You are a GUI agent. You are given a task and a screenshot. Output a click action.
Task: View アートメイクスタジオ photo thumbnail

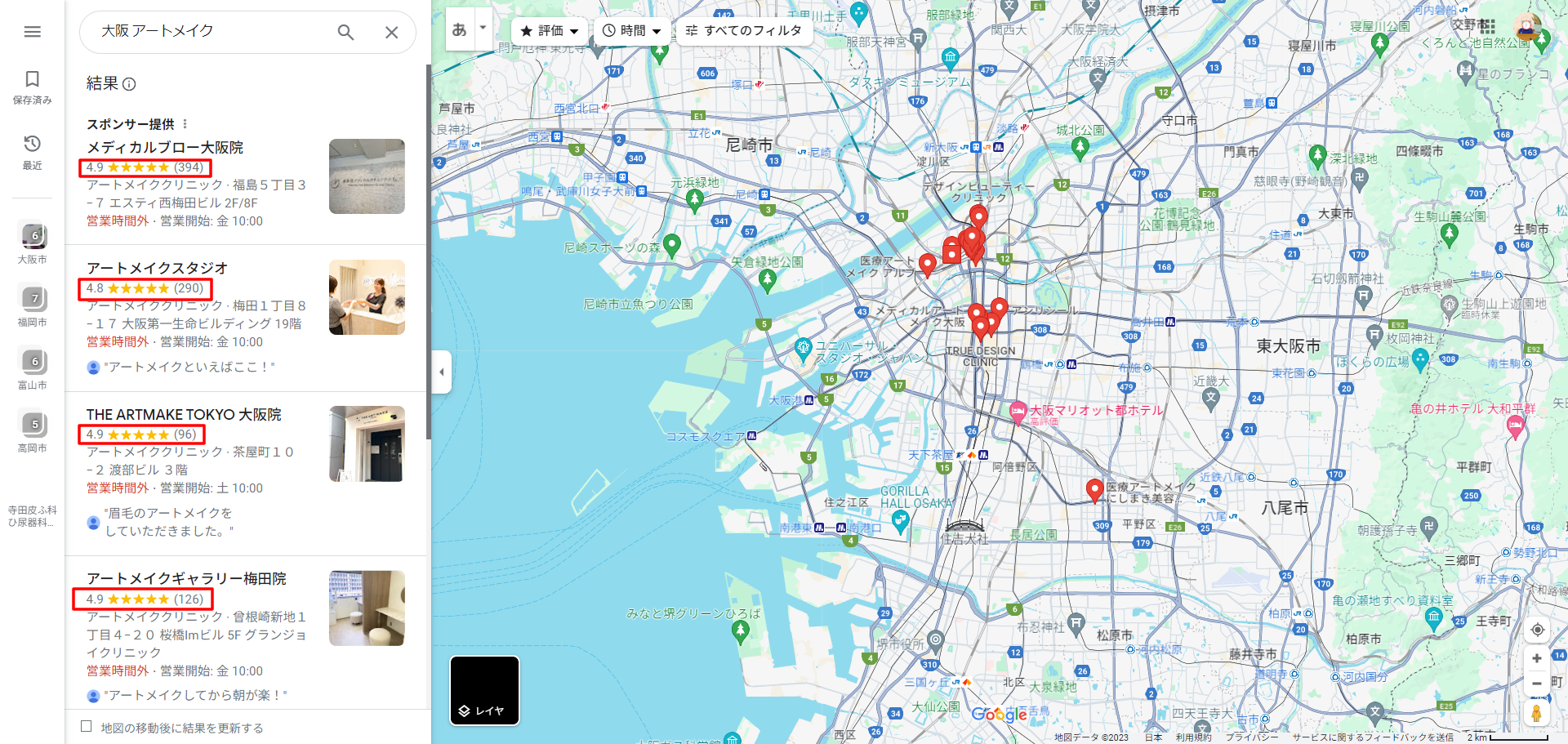pos(367,297)
